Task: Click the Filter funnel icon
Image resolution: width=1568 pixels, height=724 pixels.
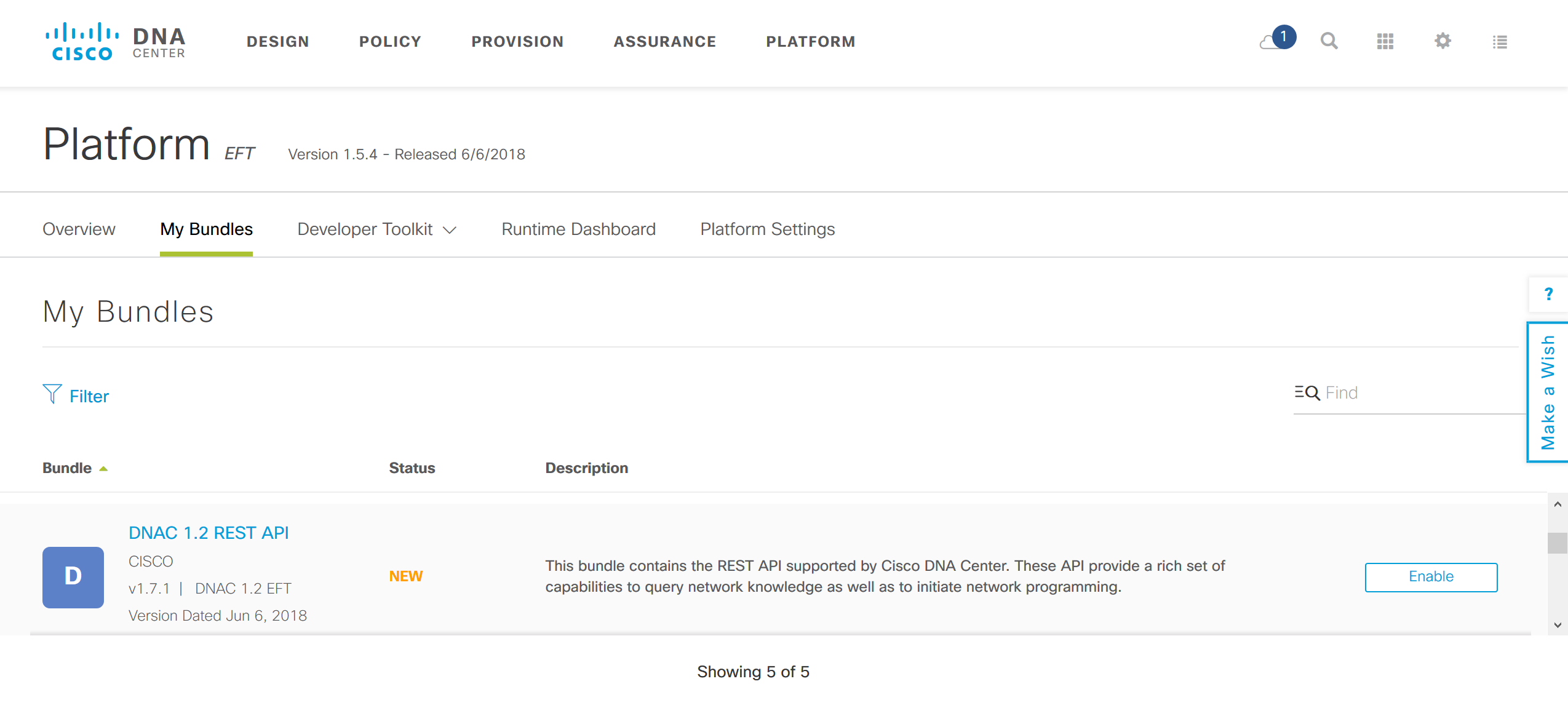Action: click(52, 394)
